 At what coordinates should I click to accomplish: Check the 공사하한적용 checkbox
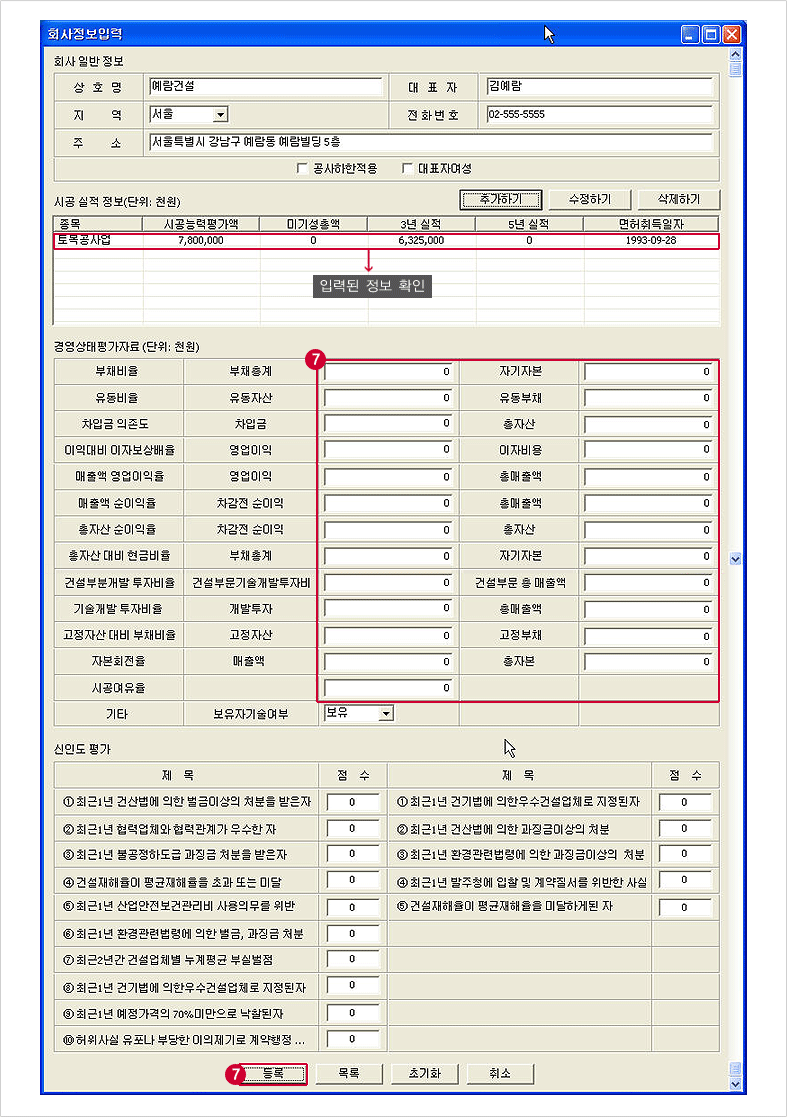coord(303,169)
